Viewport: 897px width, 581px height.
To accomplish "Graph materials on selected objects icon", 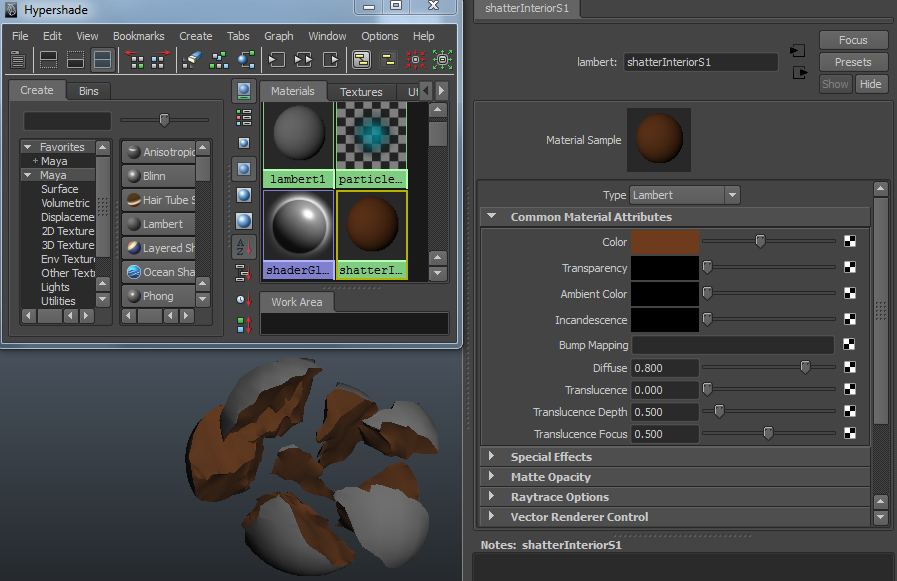I will (246, 60).
